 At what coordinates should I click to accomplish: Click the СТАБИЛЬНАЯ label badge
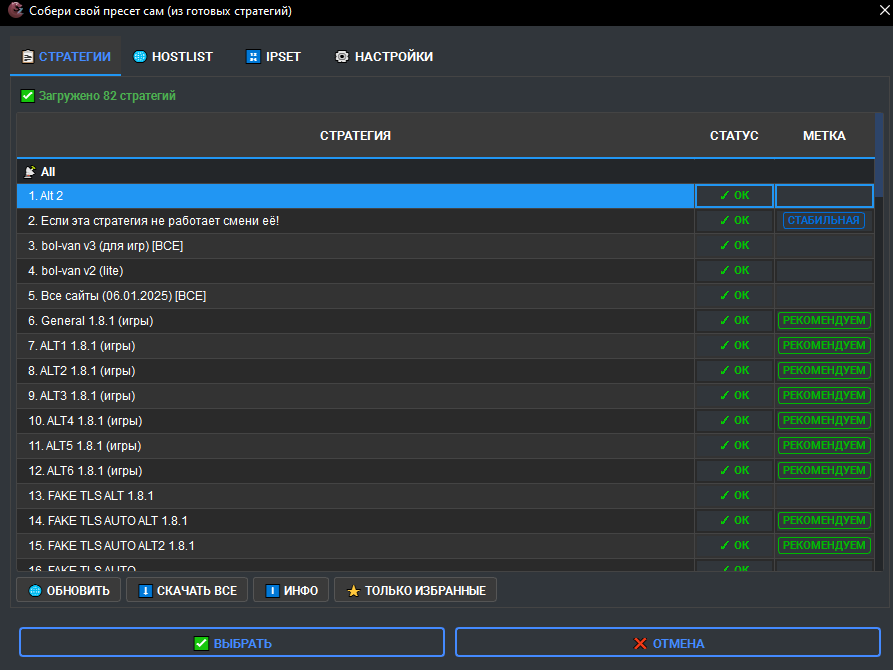point(824,220)
